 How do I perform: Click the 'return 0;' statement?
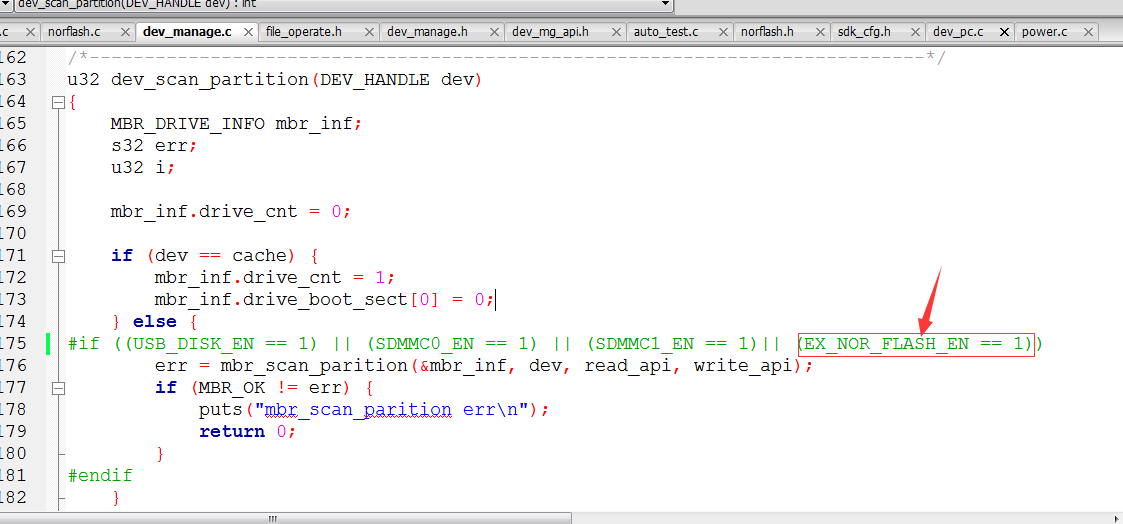click(x=248, y=432)
